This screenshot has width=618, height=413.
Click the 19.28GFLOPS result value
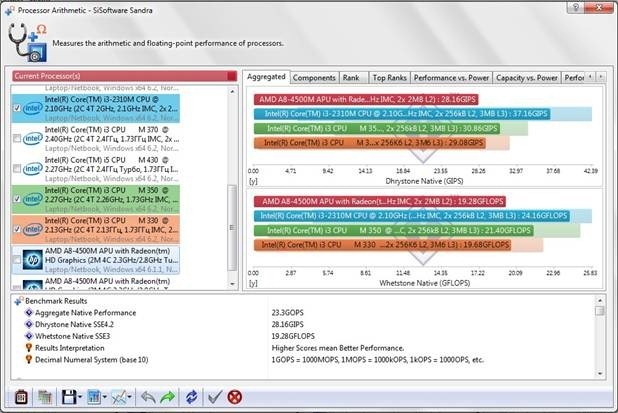293,336
